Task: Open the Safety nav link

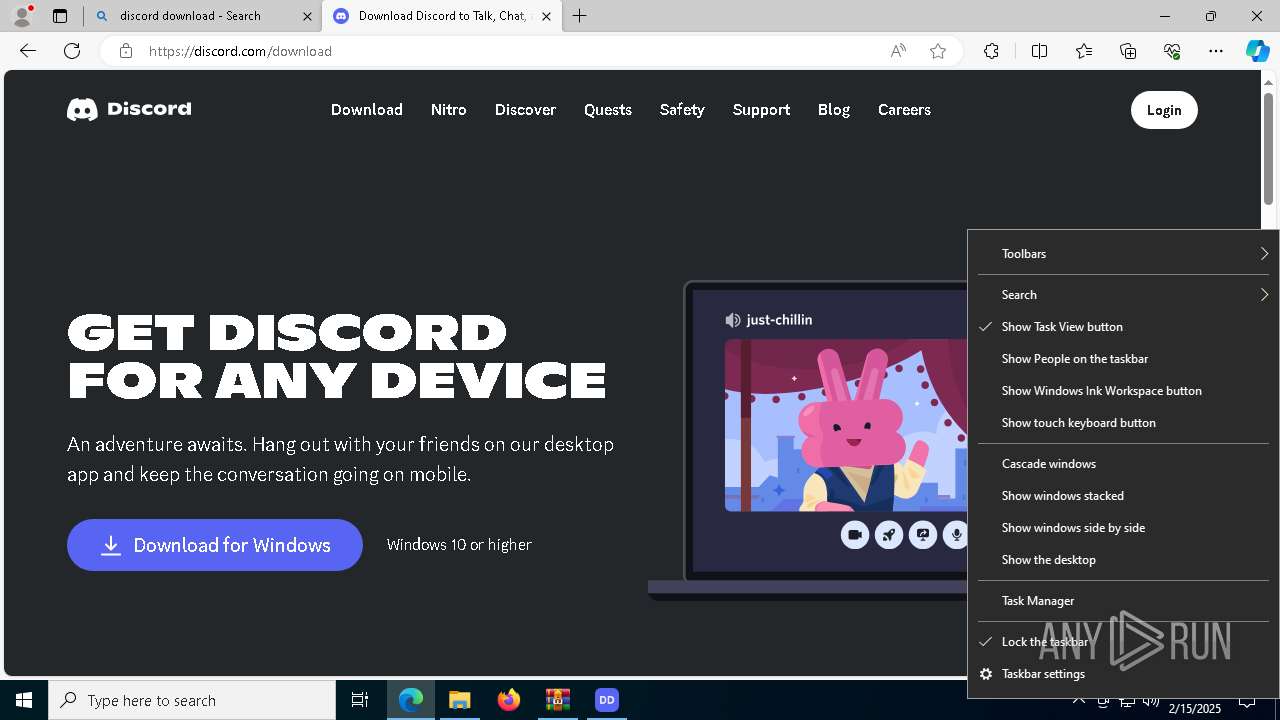Action: (682, 110)
